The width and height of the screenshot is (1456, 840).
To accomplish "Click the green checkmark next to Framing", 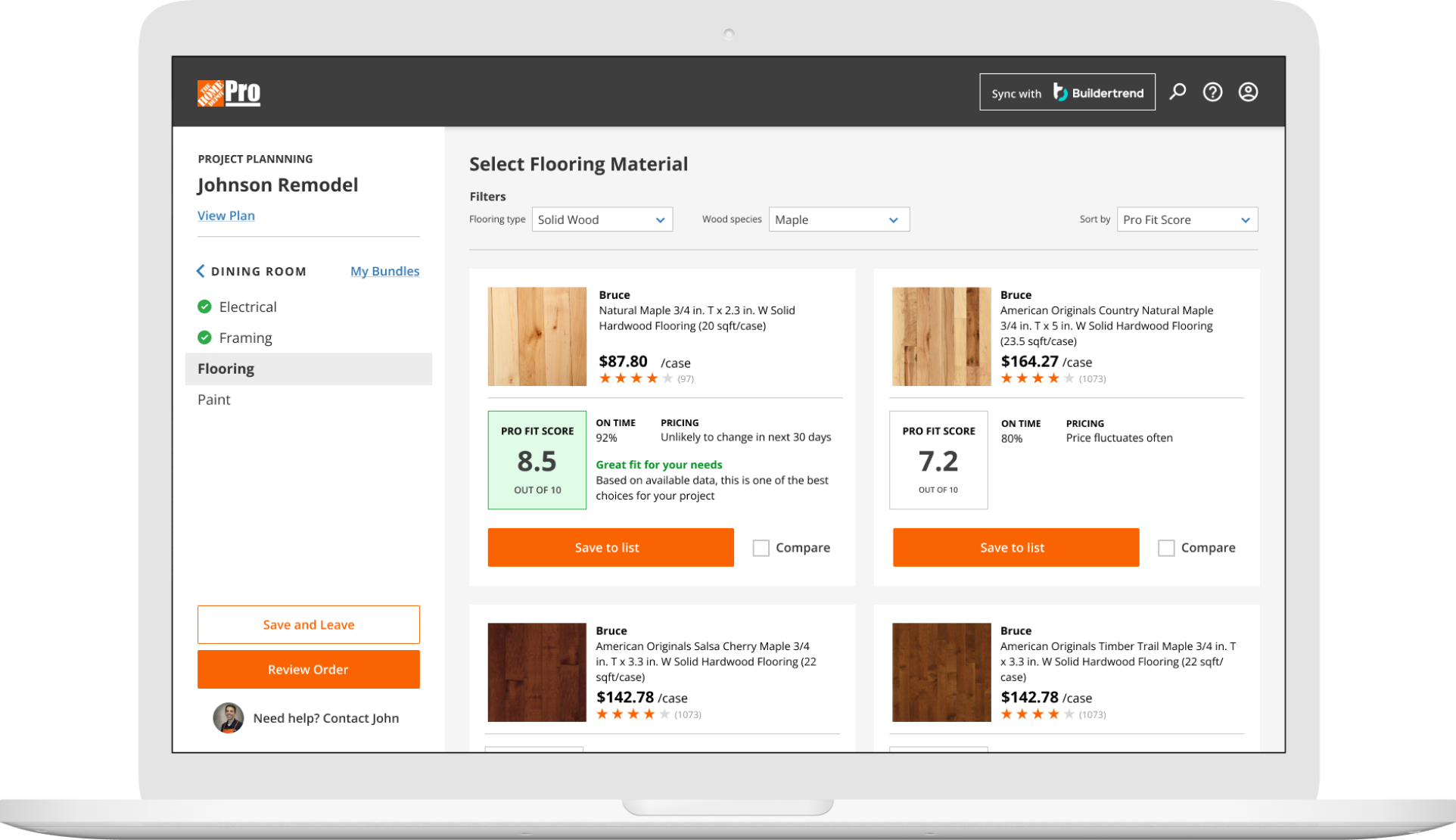I will click(203, 338).
